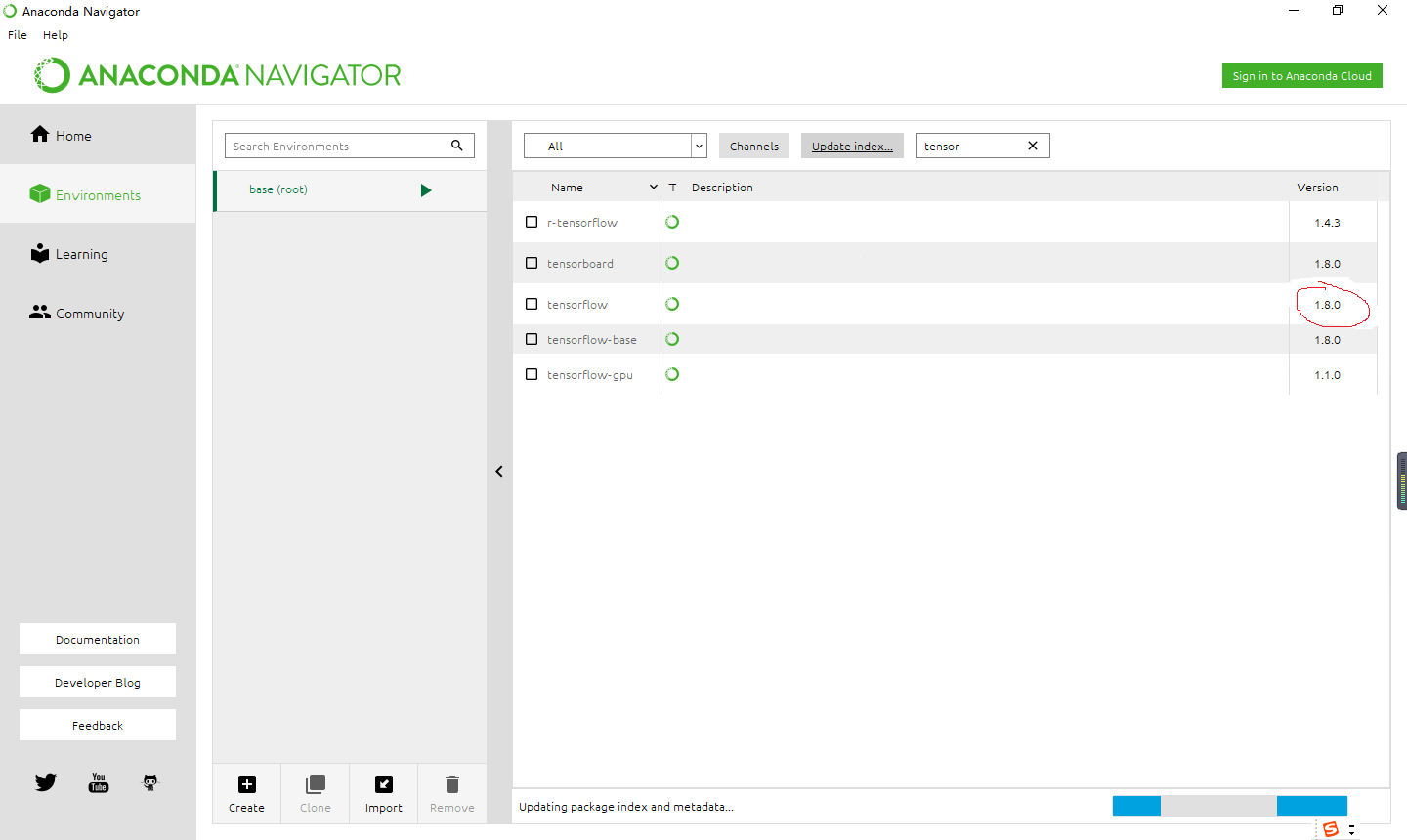
Task: Open Anaconda YouTube channel
Action: tap(99, 782)
